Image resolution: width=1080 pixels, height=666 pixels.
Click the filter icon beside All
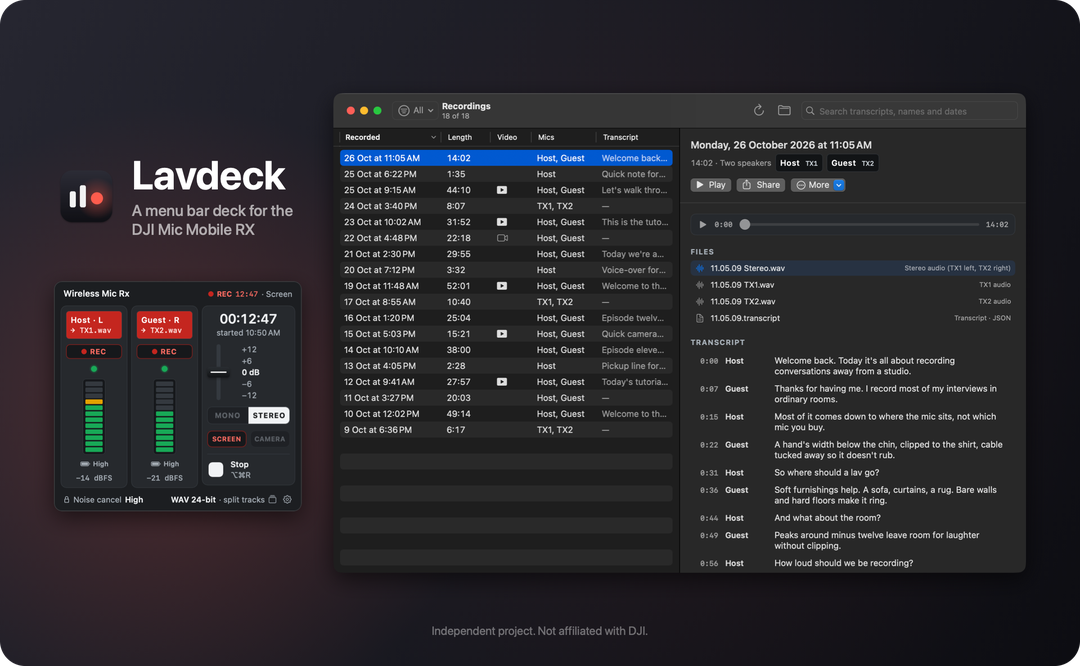point(404,110)
